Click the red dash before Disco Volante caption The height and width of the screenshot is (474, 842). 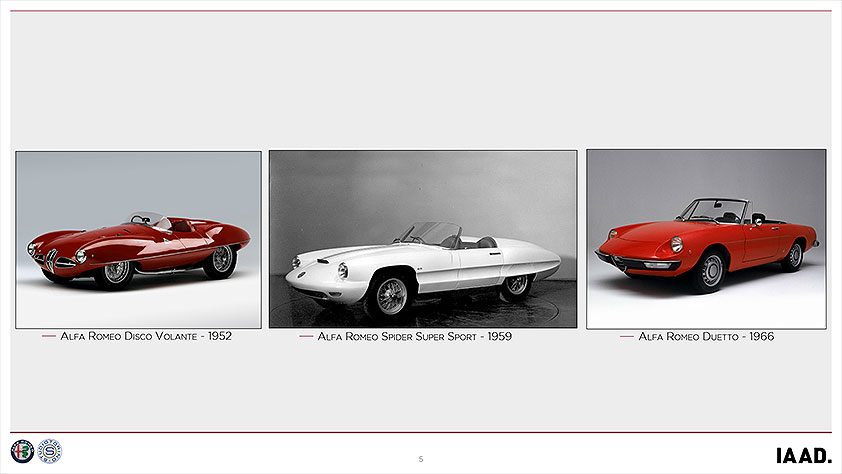point(49,337)
